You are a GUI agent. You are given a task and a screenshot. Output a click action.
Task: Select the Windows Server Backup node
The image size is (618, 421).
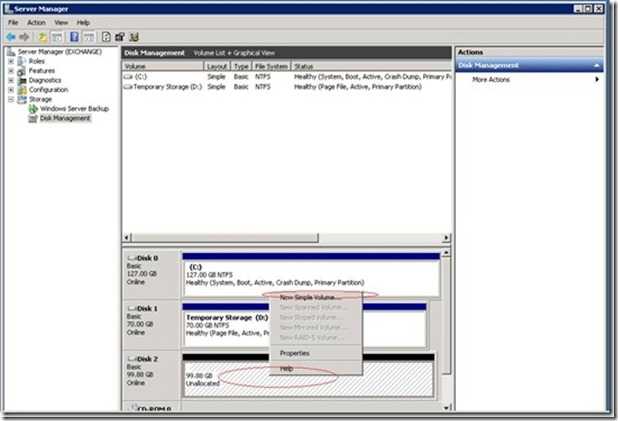(x=74, y=108)
